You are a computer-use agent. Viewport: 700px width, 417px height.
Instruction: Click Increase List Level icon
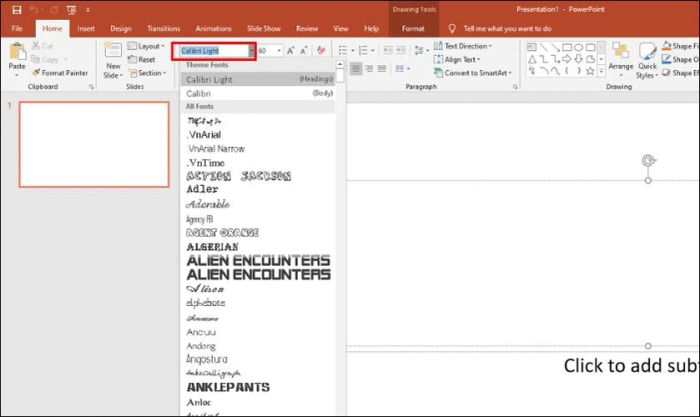401,50
